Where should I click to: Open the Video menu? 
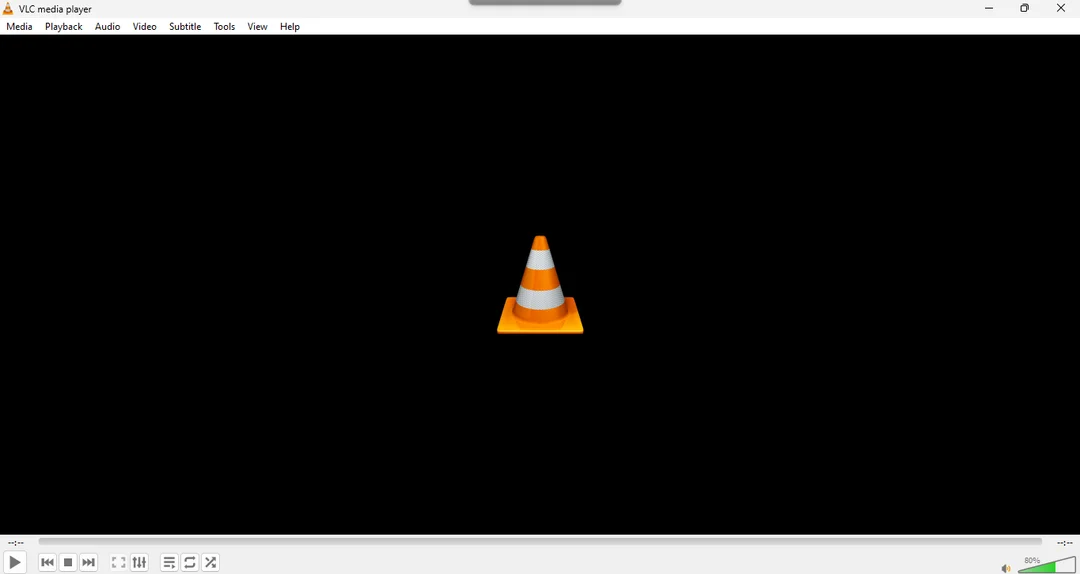pyautogui.click(x=145, y=26)
